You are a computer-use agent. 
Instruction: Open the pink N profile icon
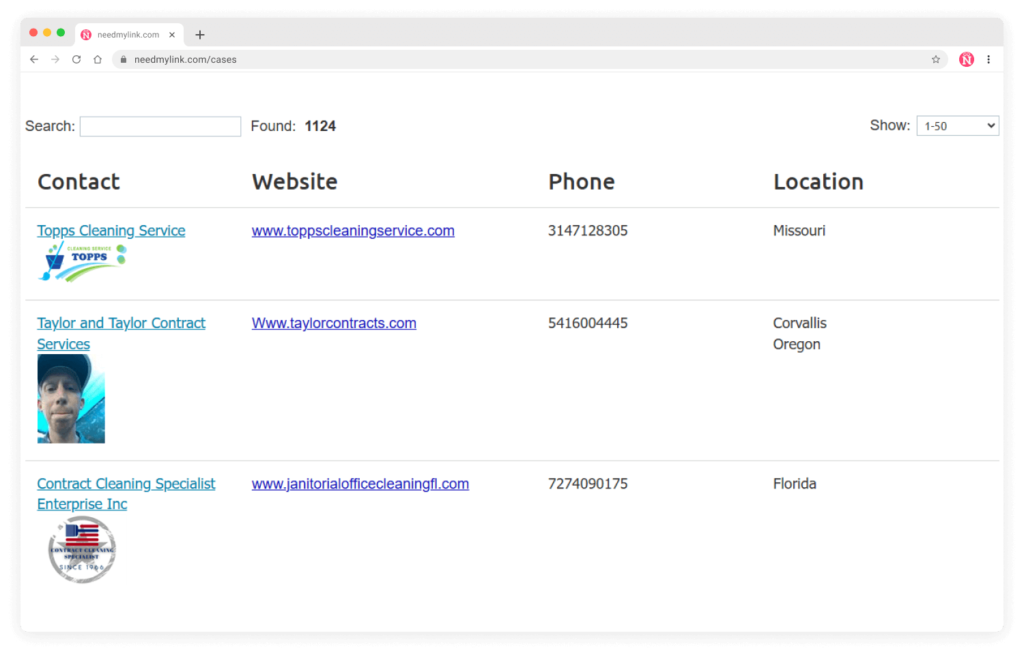coord(966,60)
